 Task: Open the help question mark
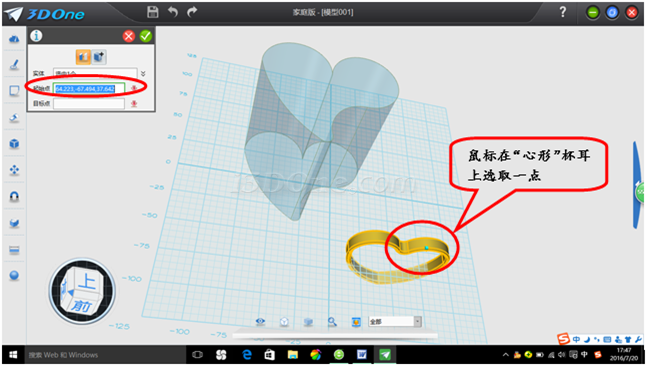[563, 12]
